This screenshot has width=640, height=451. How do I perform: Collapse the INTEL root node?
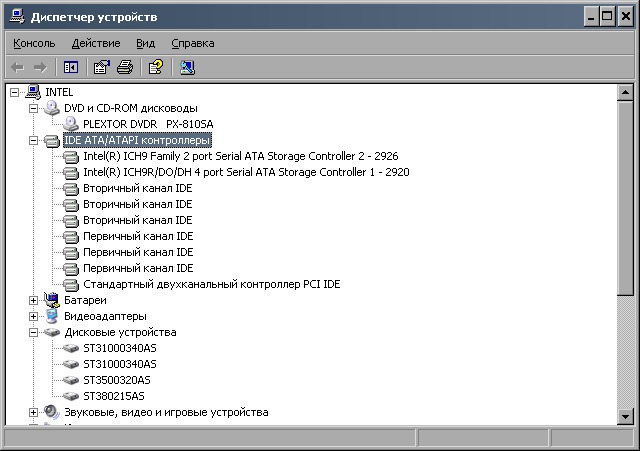pyautogui.click(x=15, y=92)
